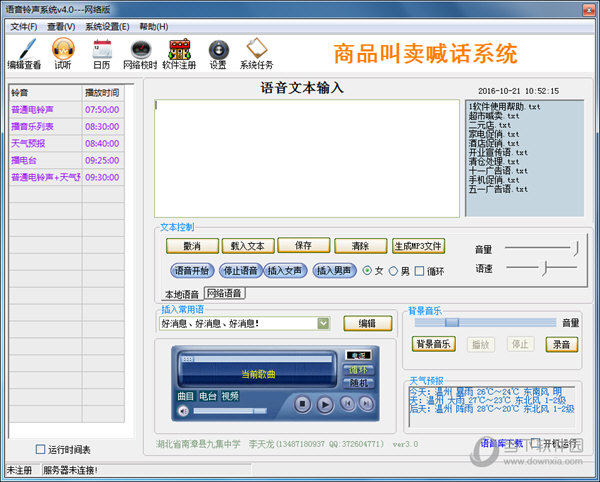600x482 pixels.
Task: Click the 撤消 undo button
Action: 192,246
